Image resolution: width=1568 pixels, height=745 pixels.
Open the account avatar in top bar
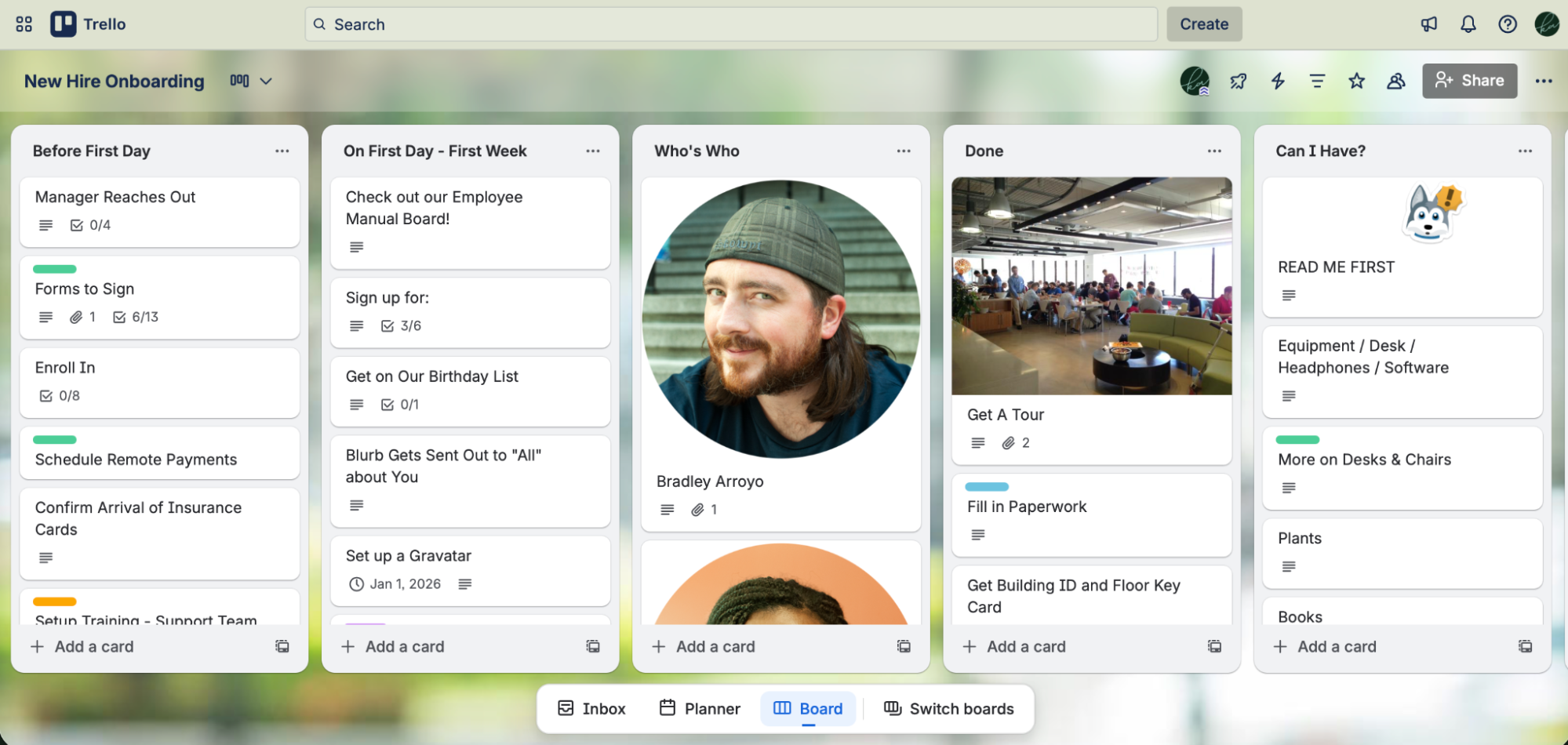tap(1547, 24)
